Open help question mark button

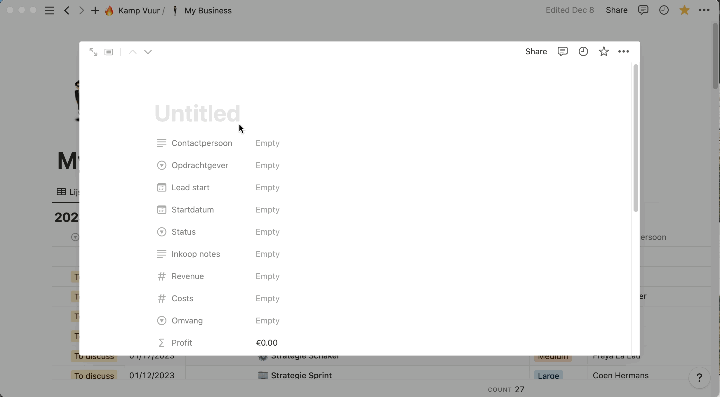(699, 377)
